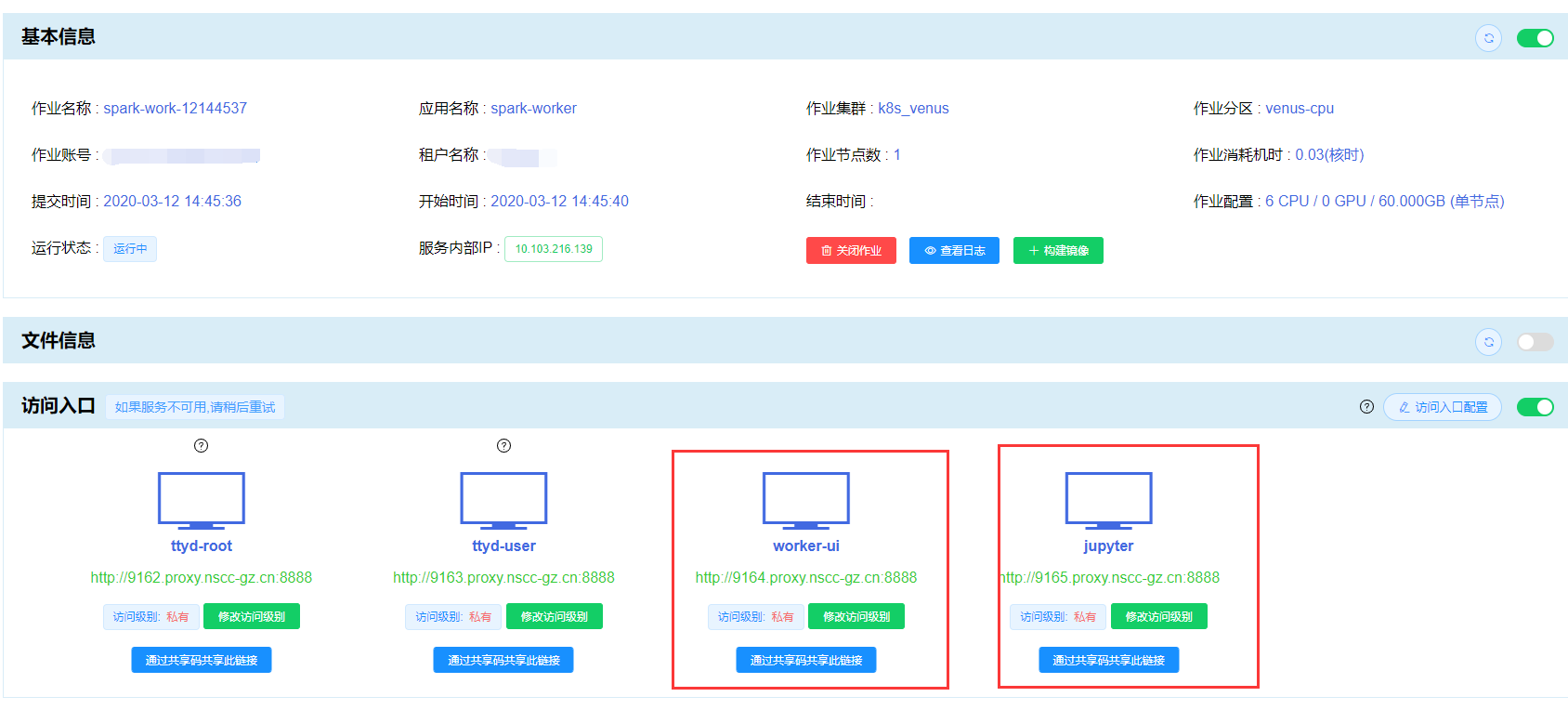Click 通过共享码共享此链接 under ttyd-user
Viewport: 1568px width, 723px height.
[503, 661]
